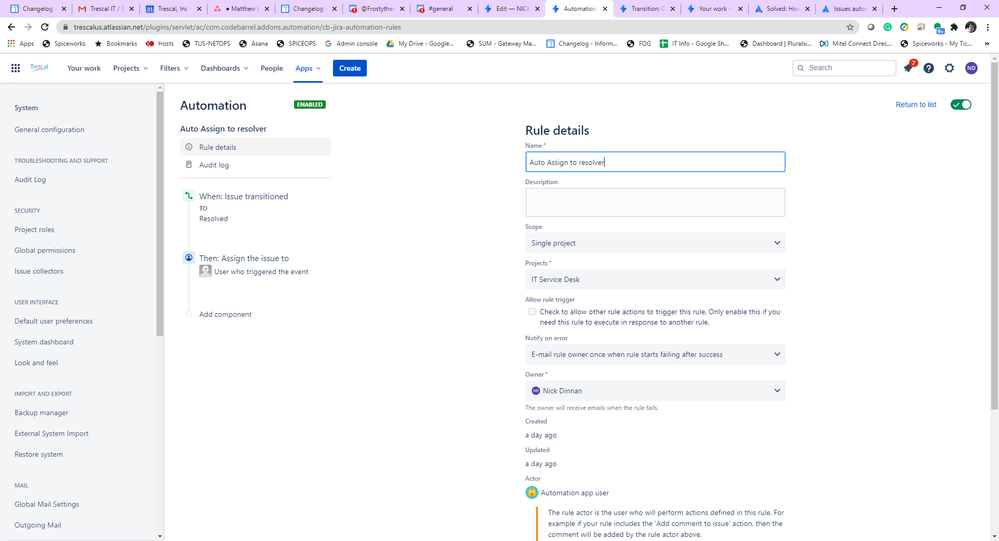Toggle the rule enabled switch off
Screen dimensions: 999x541
pyautogui.click(x=961, y=105)
